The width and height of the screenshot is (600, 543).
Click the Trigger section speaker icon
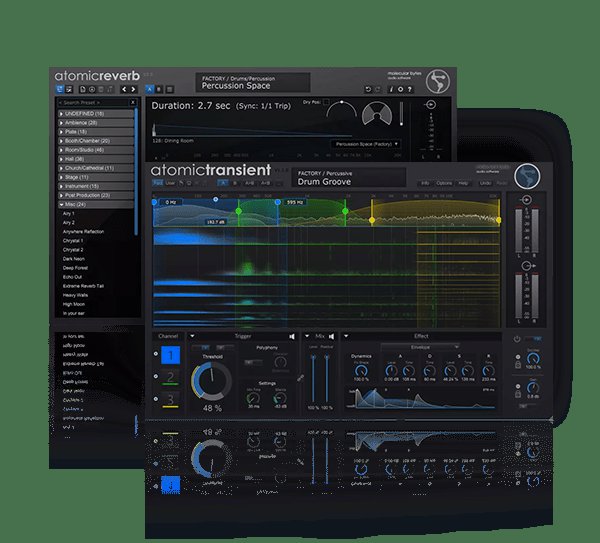coord(292,336)
